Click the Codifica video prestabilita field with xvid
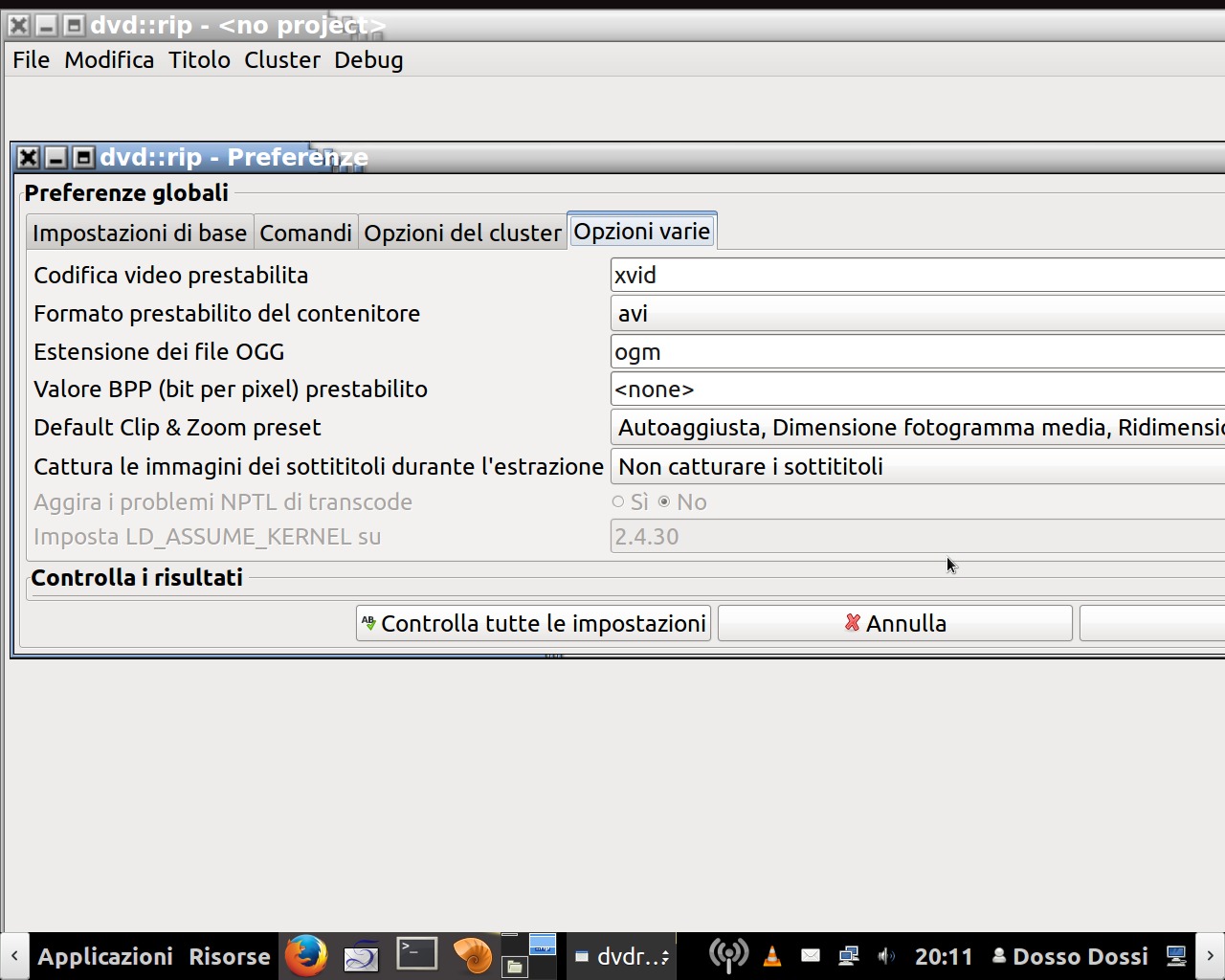1225x980 pixels. coord(918,275)
